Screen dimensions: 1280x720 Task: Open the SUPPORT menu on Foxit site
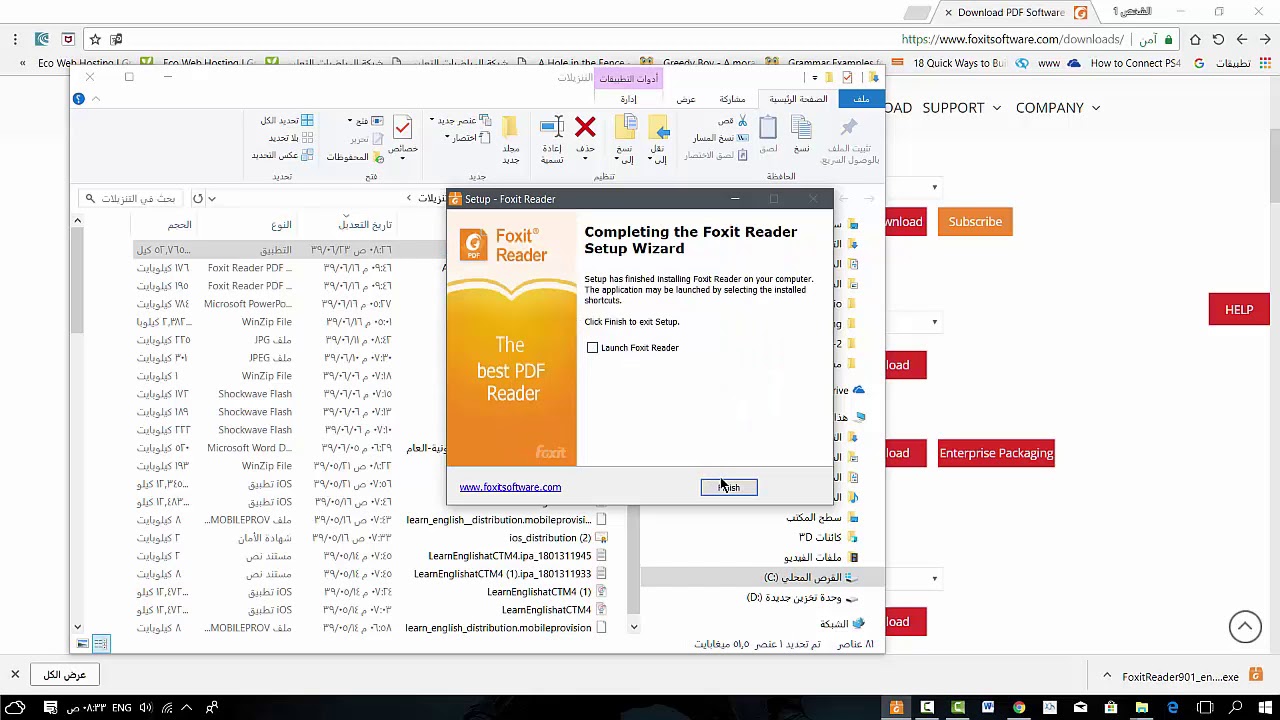click(x=961, y=108)
